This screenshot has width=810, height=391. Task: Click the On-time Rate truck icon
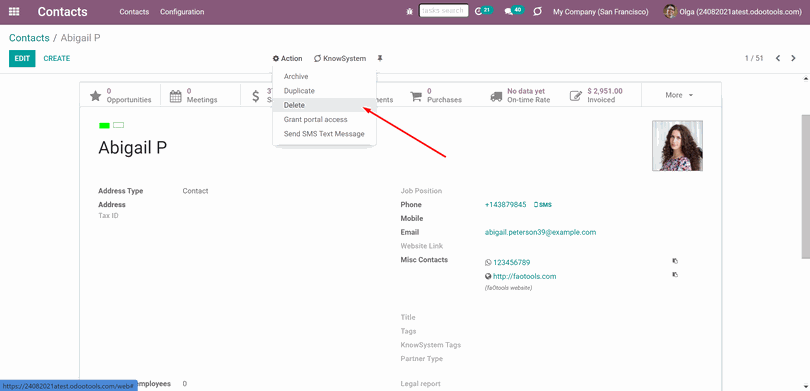point(496,96)
